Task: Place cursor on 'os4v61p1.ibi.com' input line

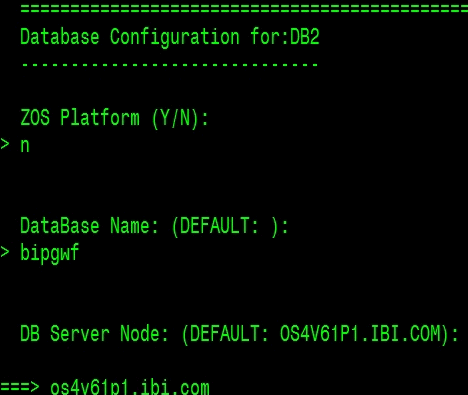Action: pos(130,388)
